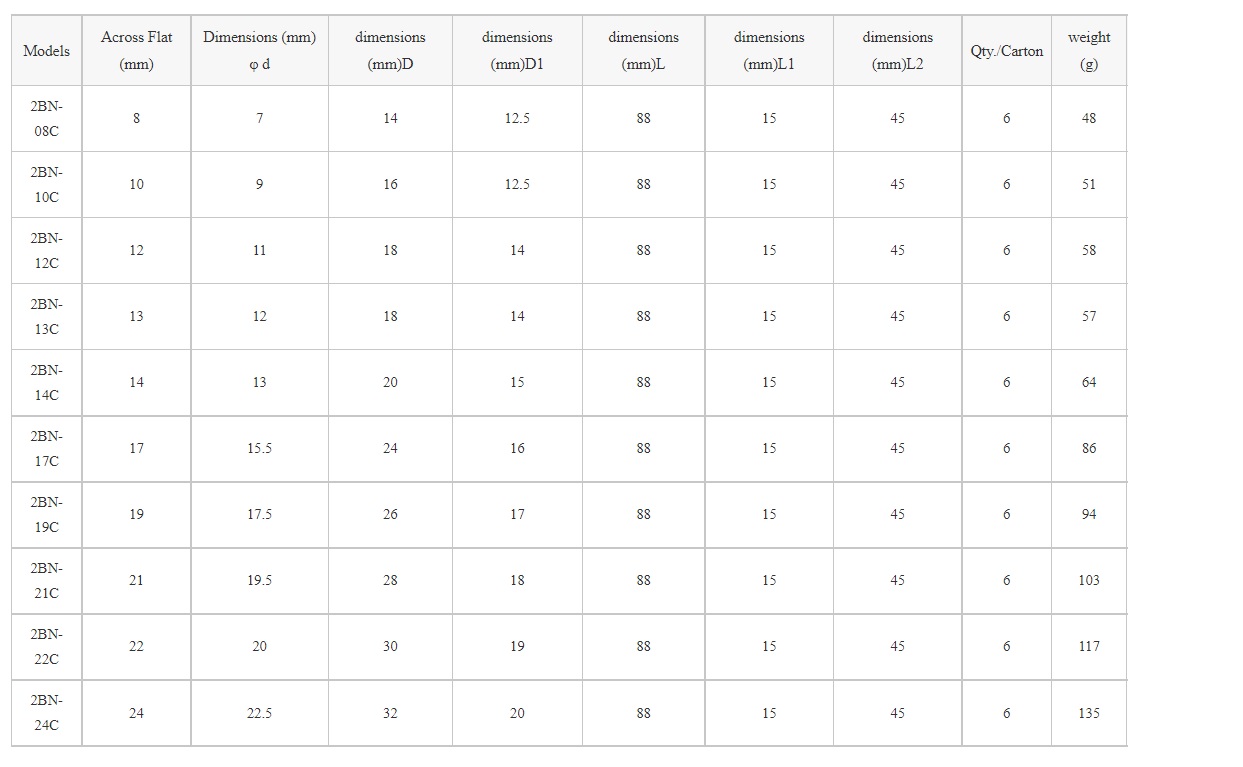Screen dimensions: 1243x767
Task: Select the weight value 103
Action: coord(1089,580)
